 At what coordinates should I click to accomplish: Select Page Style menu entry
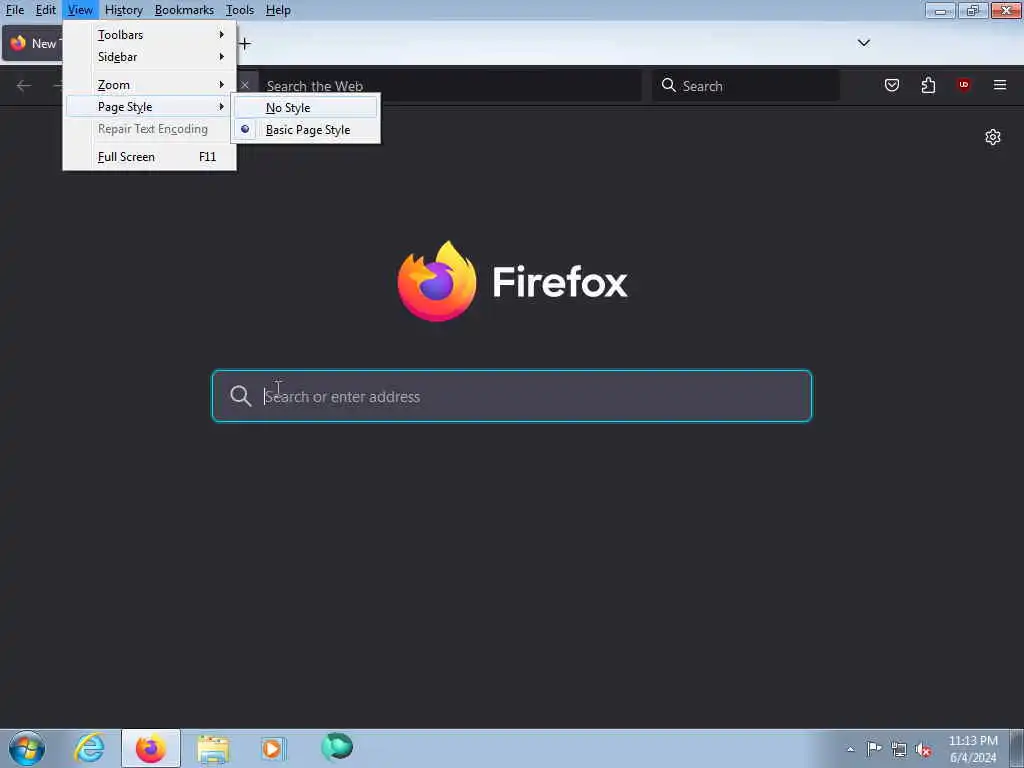(x=150, y=106)
